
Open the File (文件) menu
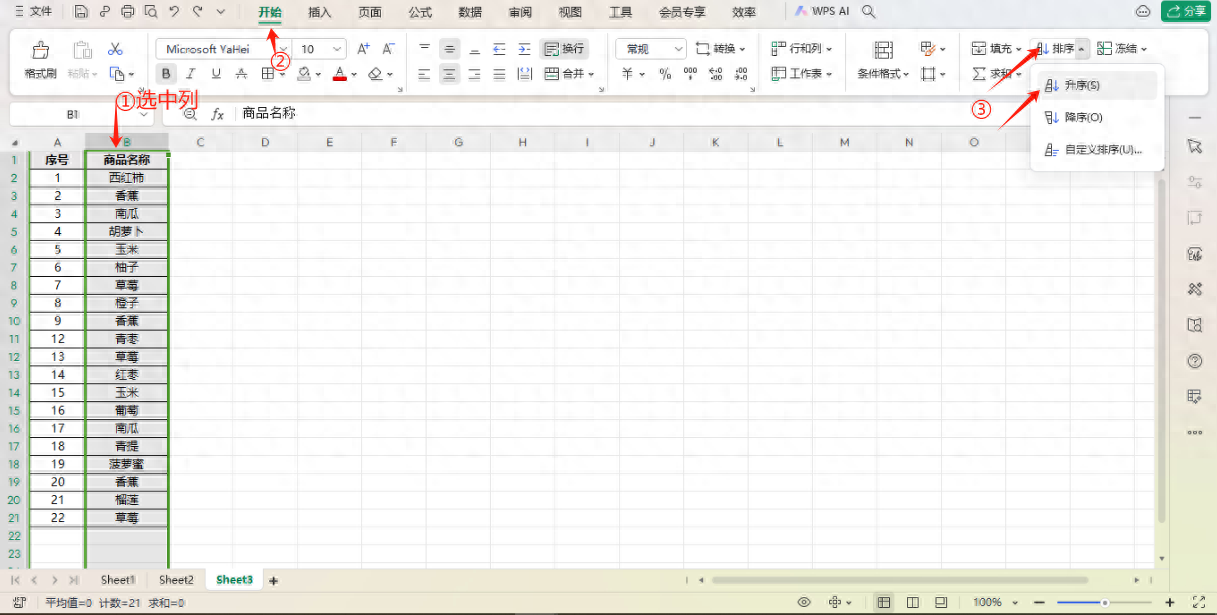[33, 12]
